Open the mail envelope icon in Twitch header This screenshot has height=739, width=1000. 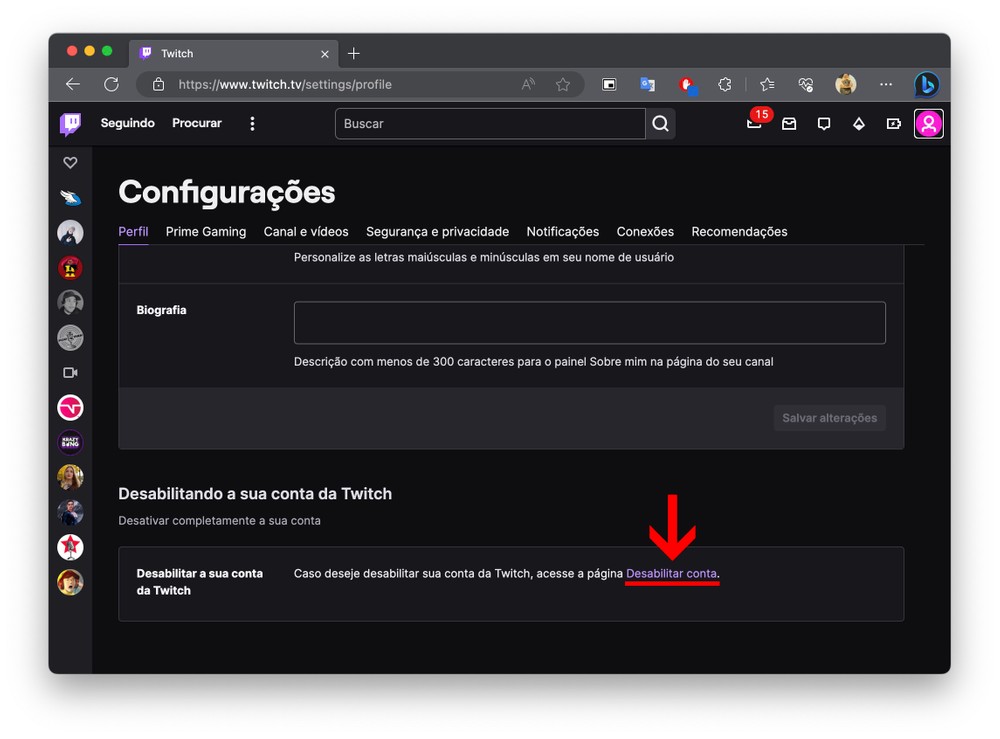pos(789,124)
